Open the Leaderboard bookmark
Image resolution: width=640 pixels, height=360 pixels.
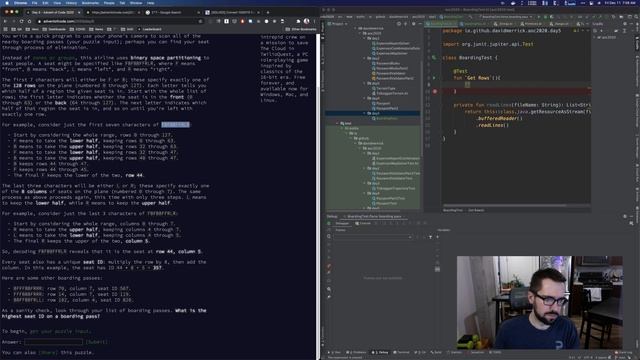pyautogui.click(x=150, y=29)
